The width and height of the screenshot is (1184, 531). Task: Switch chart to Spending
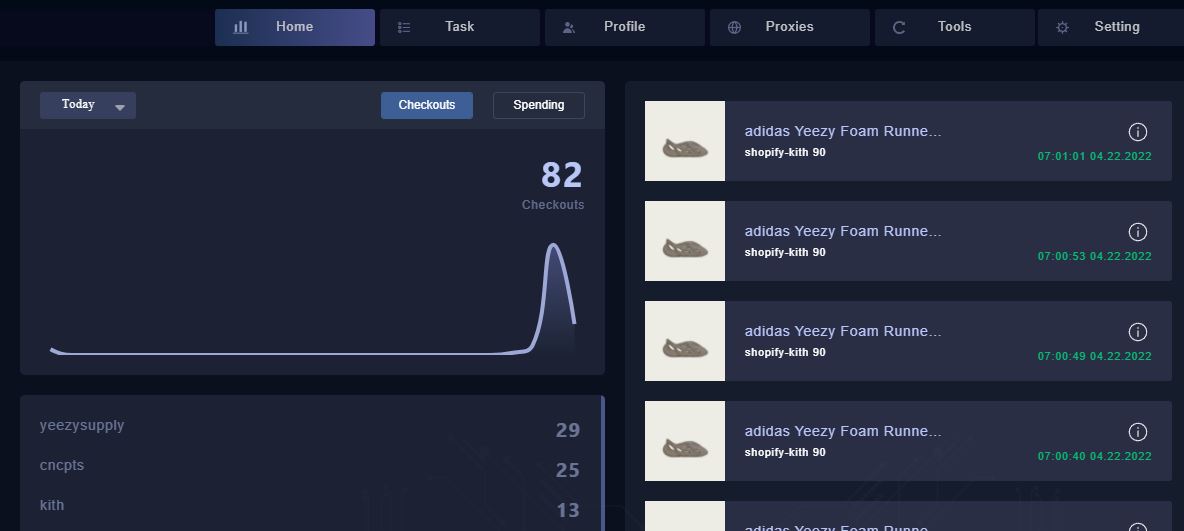click(x=538, y=105)
